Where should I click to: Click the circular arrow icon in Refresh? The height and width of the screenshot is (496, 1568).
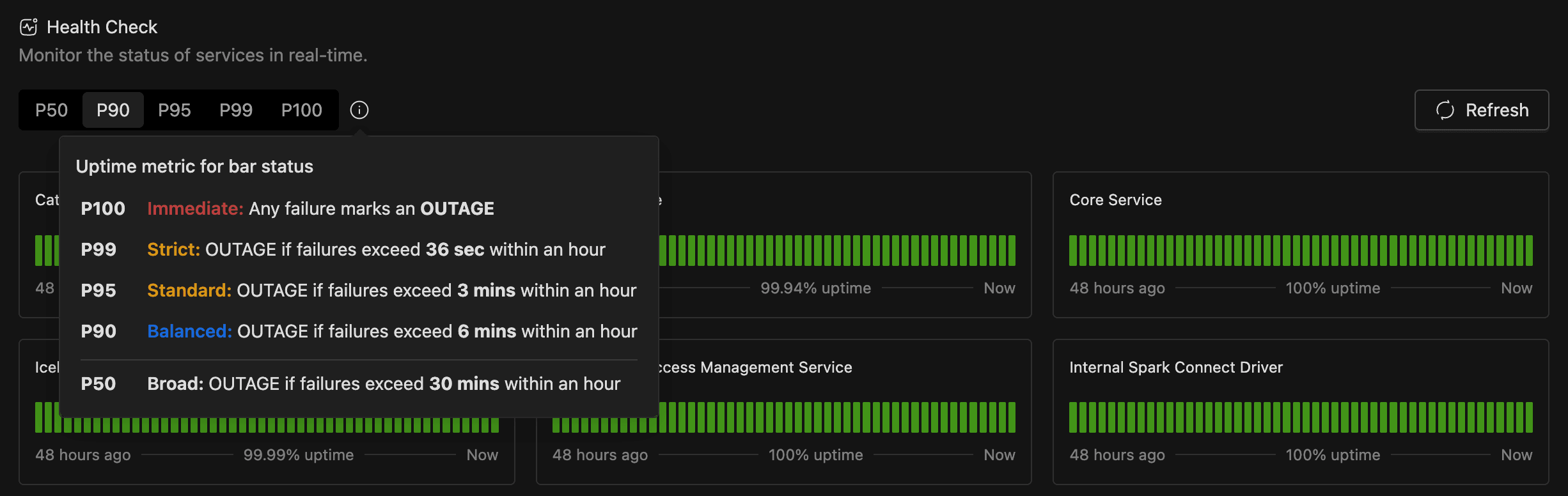pyautogui.click(x=1445, y=110)
